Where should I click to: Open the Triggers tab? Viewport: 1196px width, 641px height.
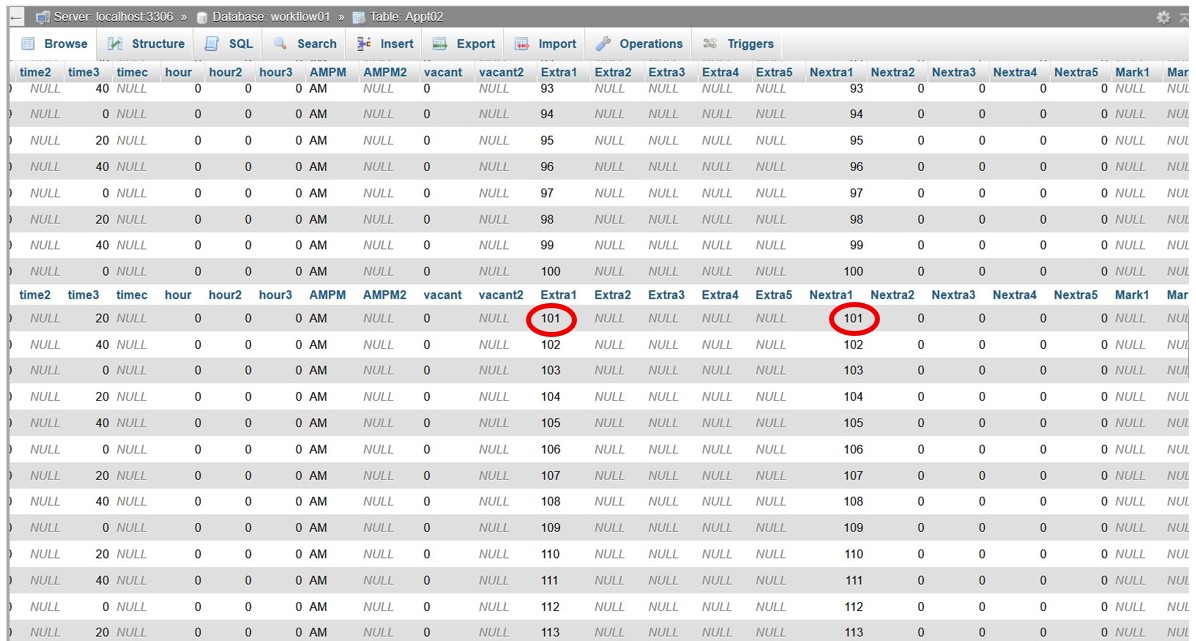coord(739,44)
